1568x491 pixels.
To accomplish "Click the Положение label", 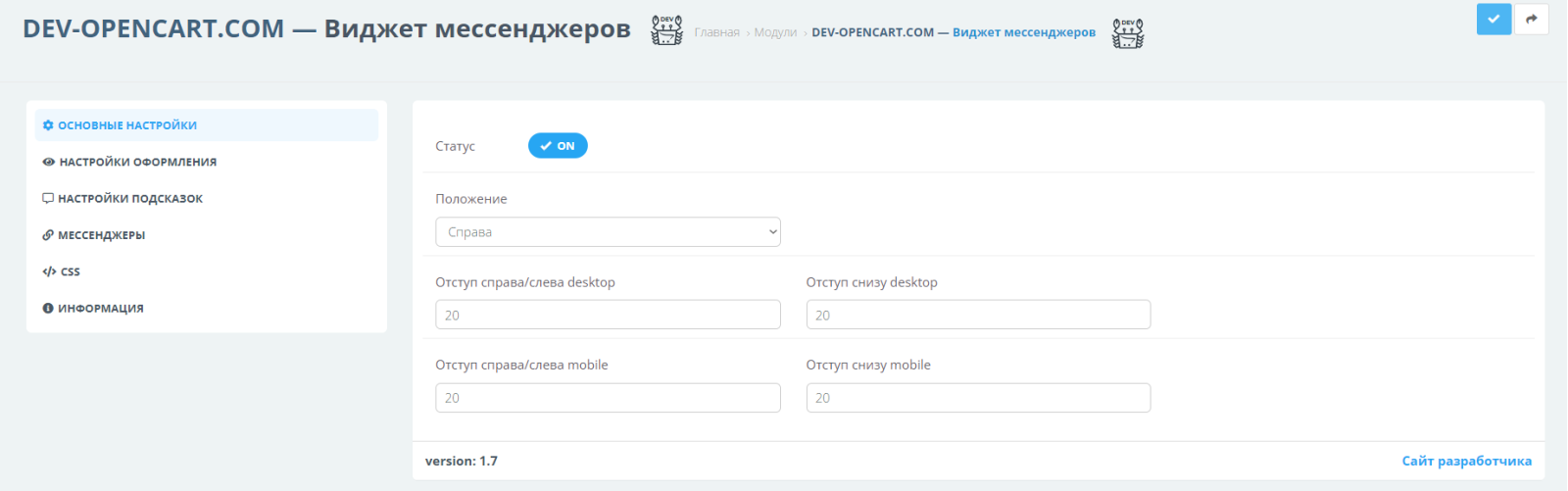I will [471, 199].
